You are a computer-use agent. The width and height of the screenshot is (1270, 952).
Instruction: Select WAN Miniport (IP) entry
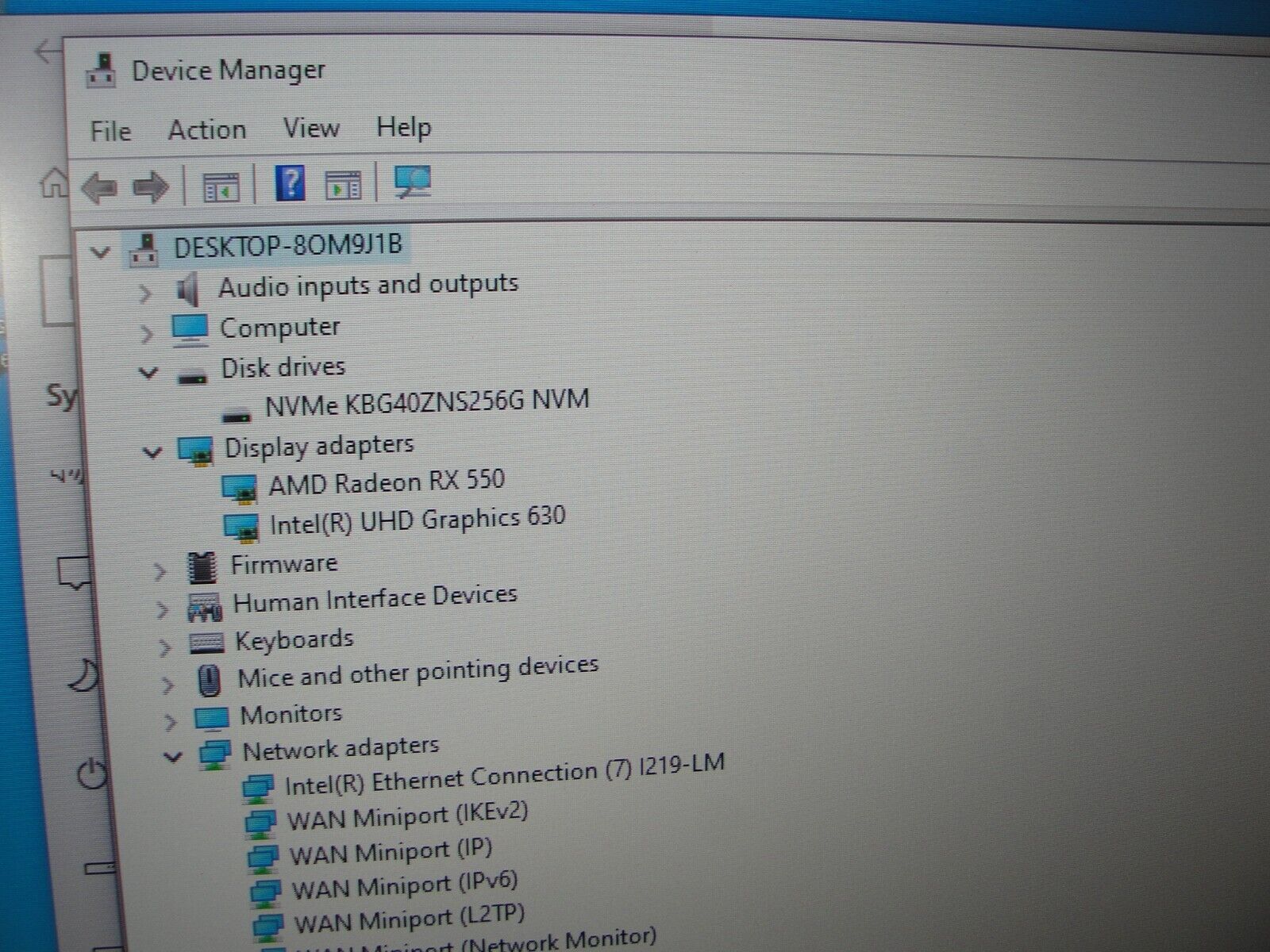tap(391, 852)
